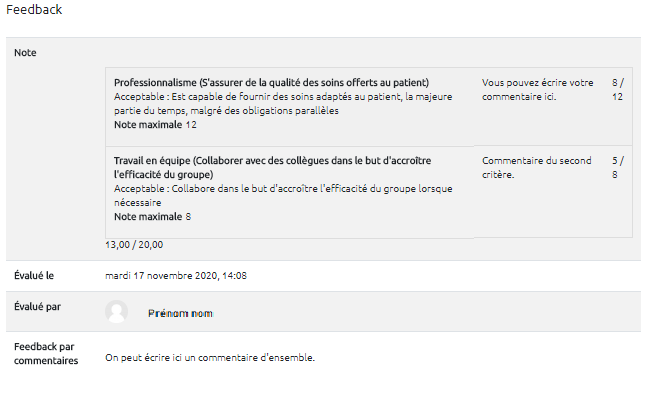
Task: Open the Prénom nom profile link
Action: (x=180, y=313)
